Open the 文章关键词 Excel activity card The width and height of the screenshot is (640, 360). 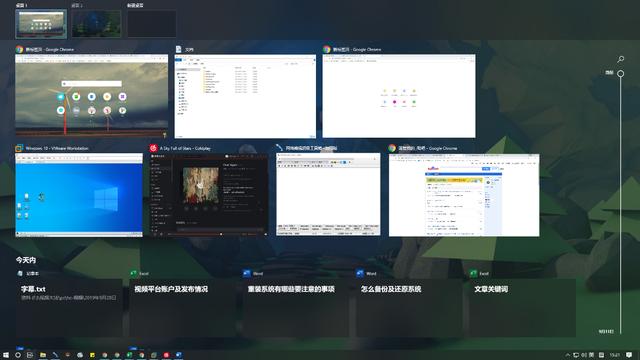tap(522, 308)
